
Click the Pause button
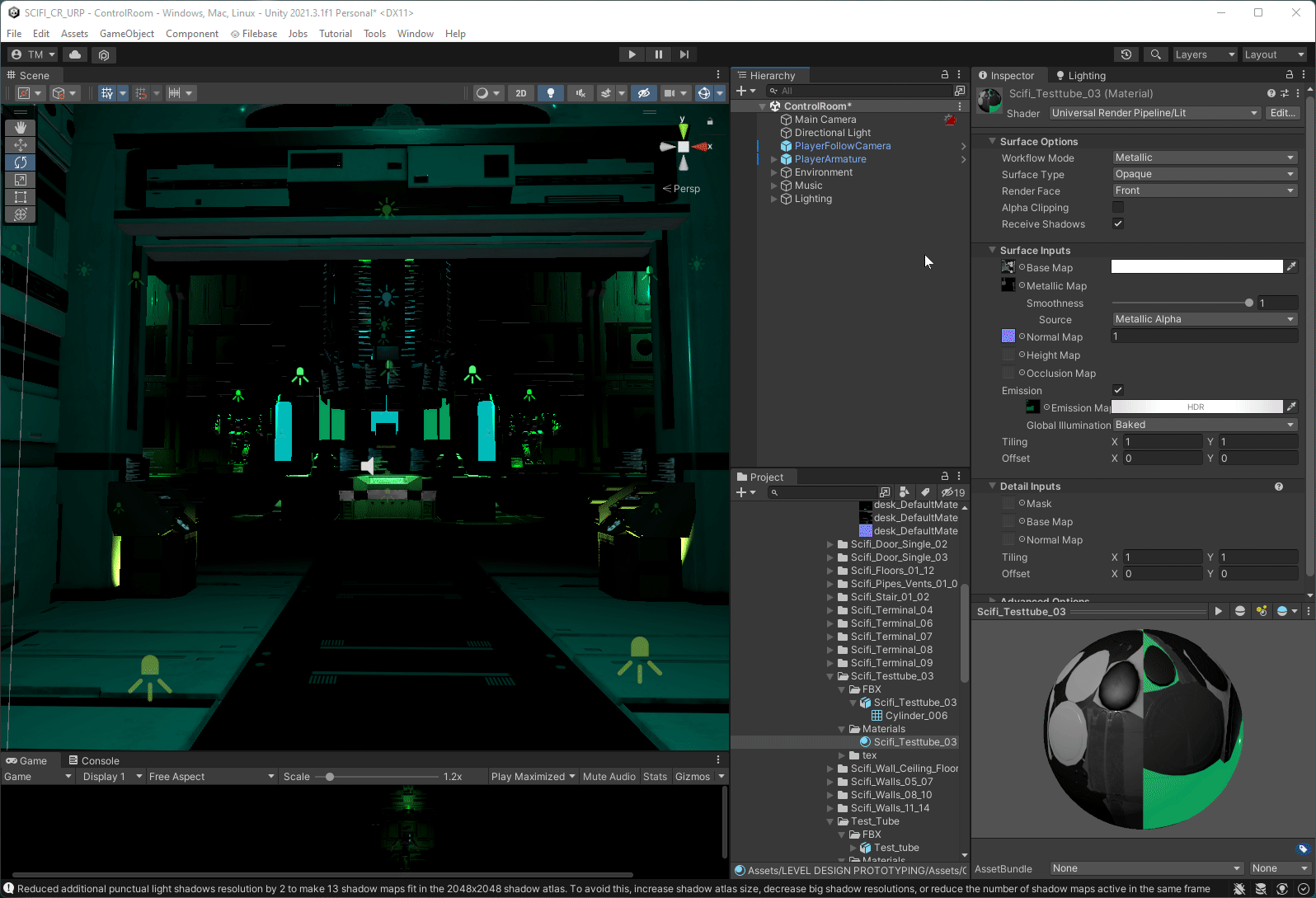point(658,54)
